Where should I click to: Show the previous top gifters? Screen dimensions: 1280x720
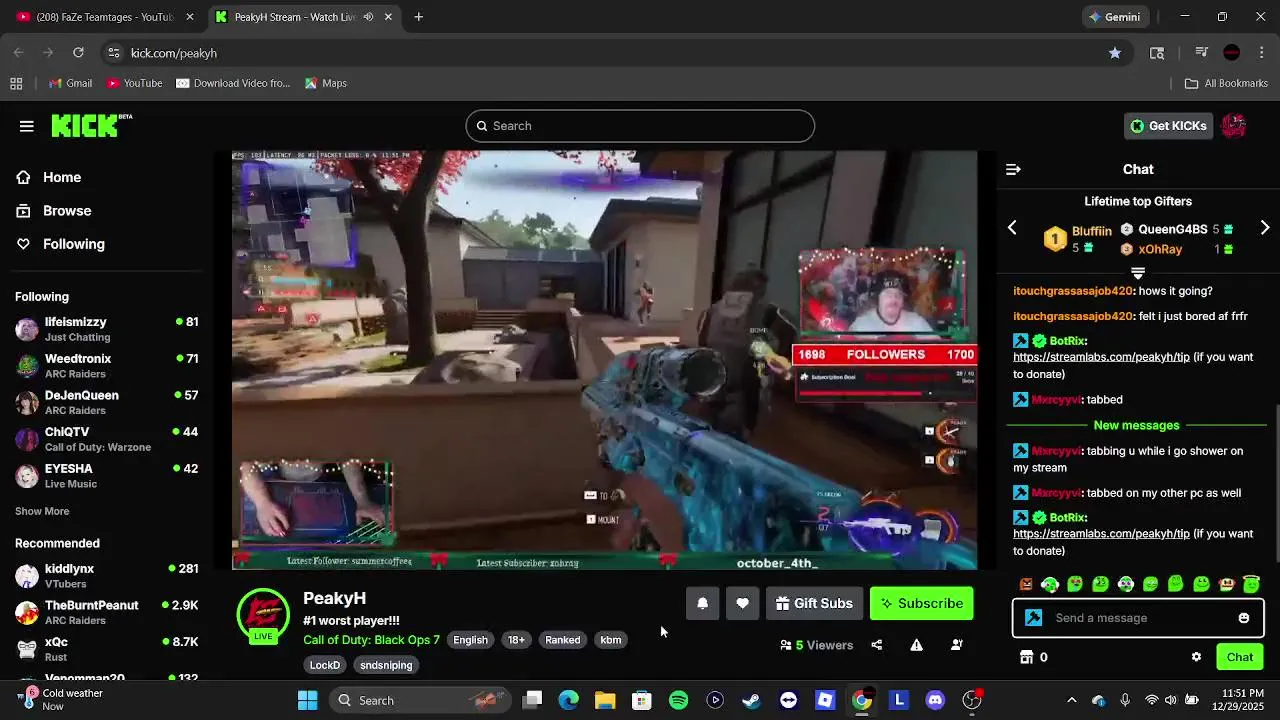[1012, 228]
